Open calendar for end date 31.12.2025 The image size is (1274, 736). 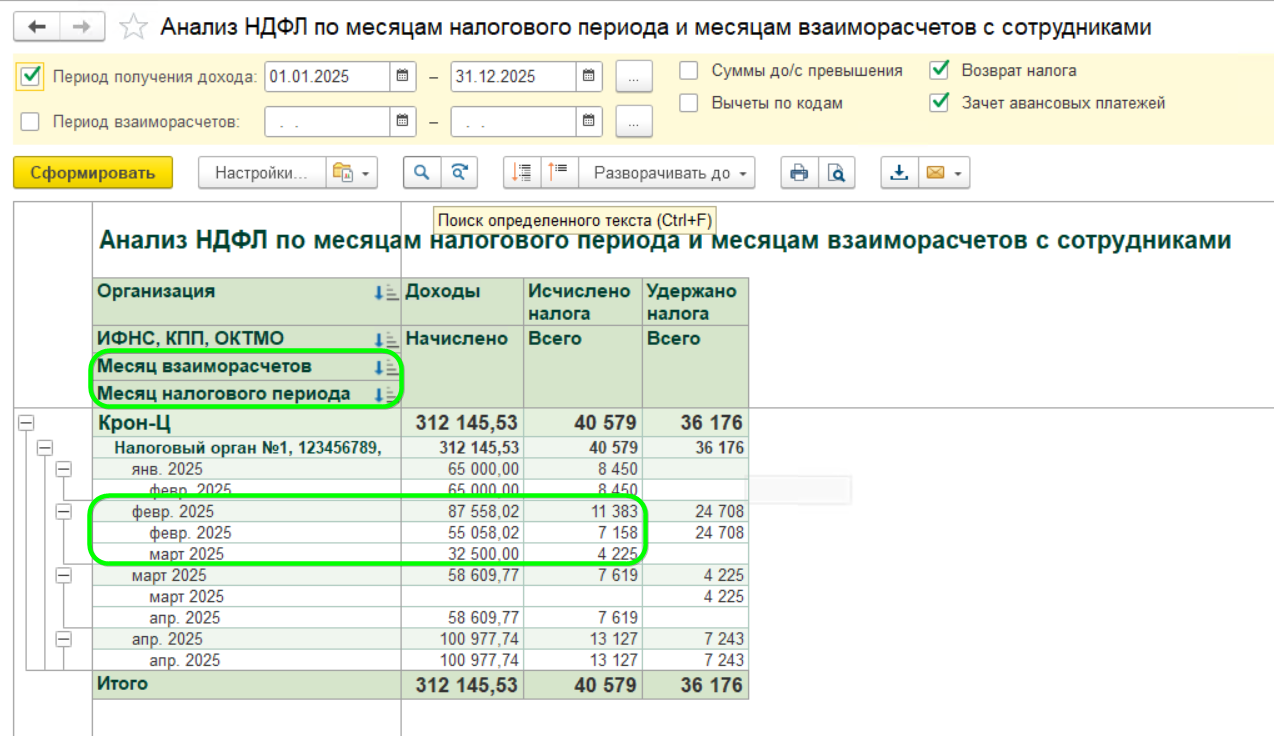pyautogui.click(x=589, y=76)
